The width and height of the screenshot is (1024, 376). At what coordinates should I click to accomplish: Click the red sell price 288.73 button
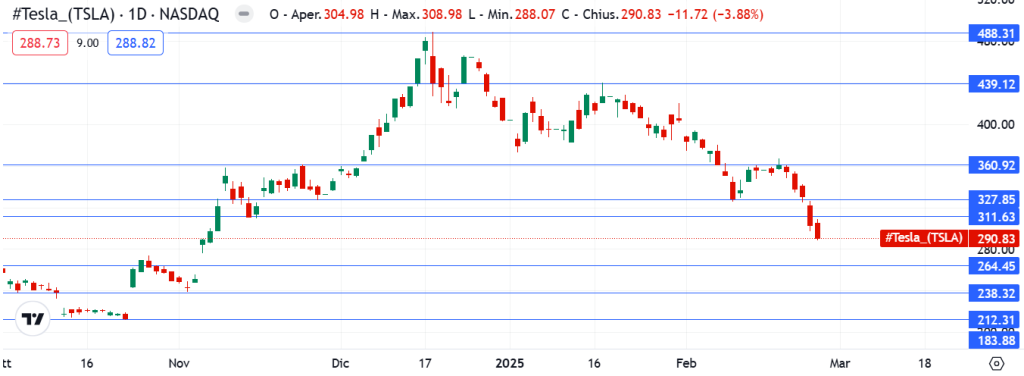point(40,43)
